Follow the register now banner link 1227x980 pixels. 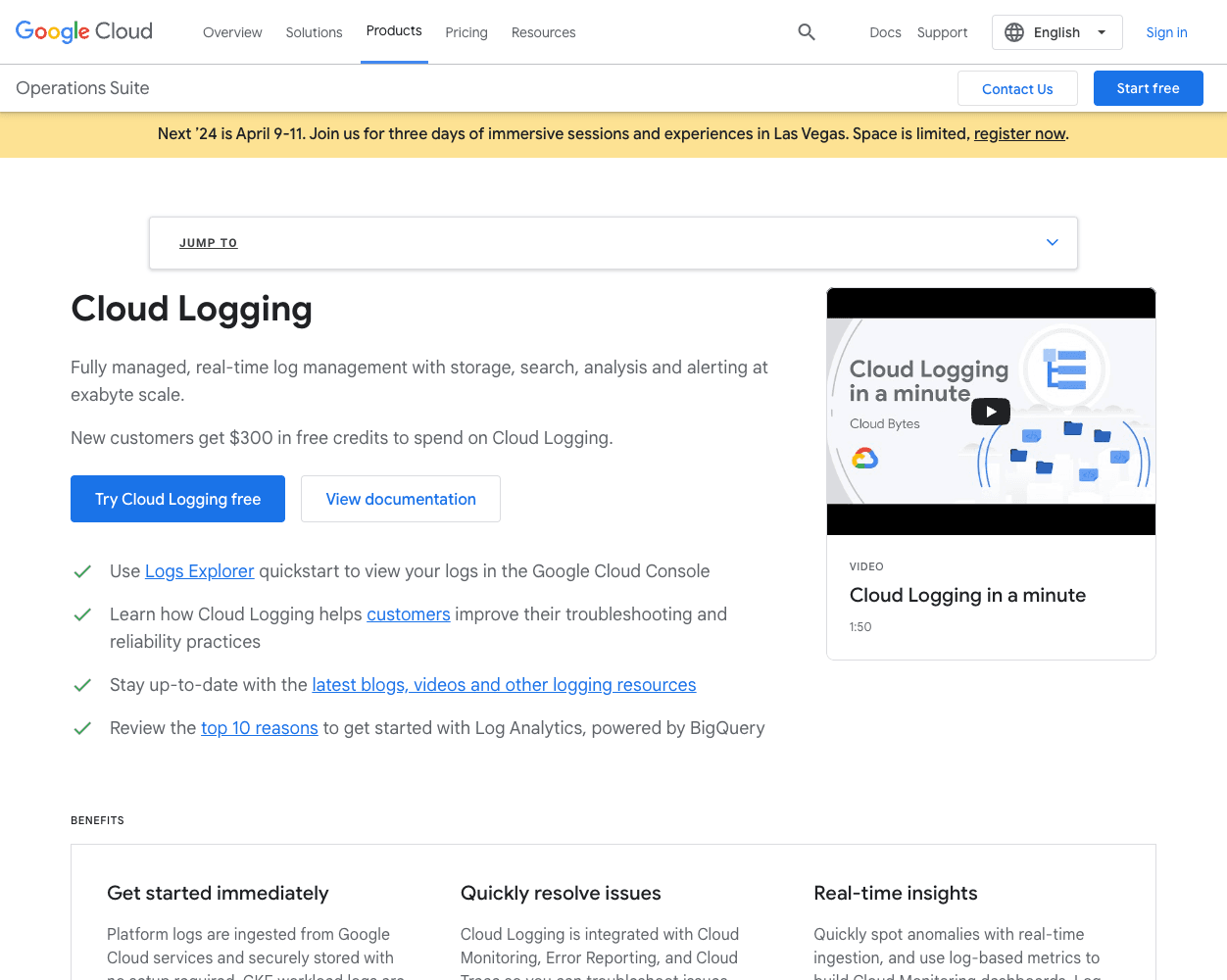1019,134
